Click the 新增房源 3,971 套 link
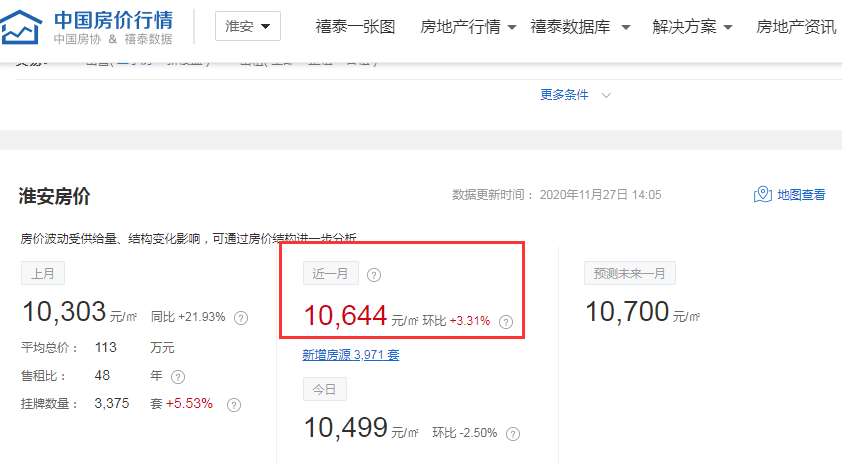The image size is (842, 464). coord(351,355)
